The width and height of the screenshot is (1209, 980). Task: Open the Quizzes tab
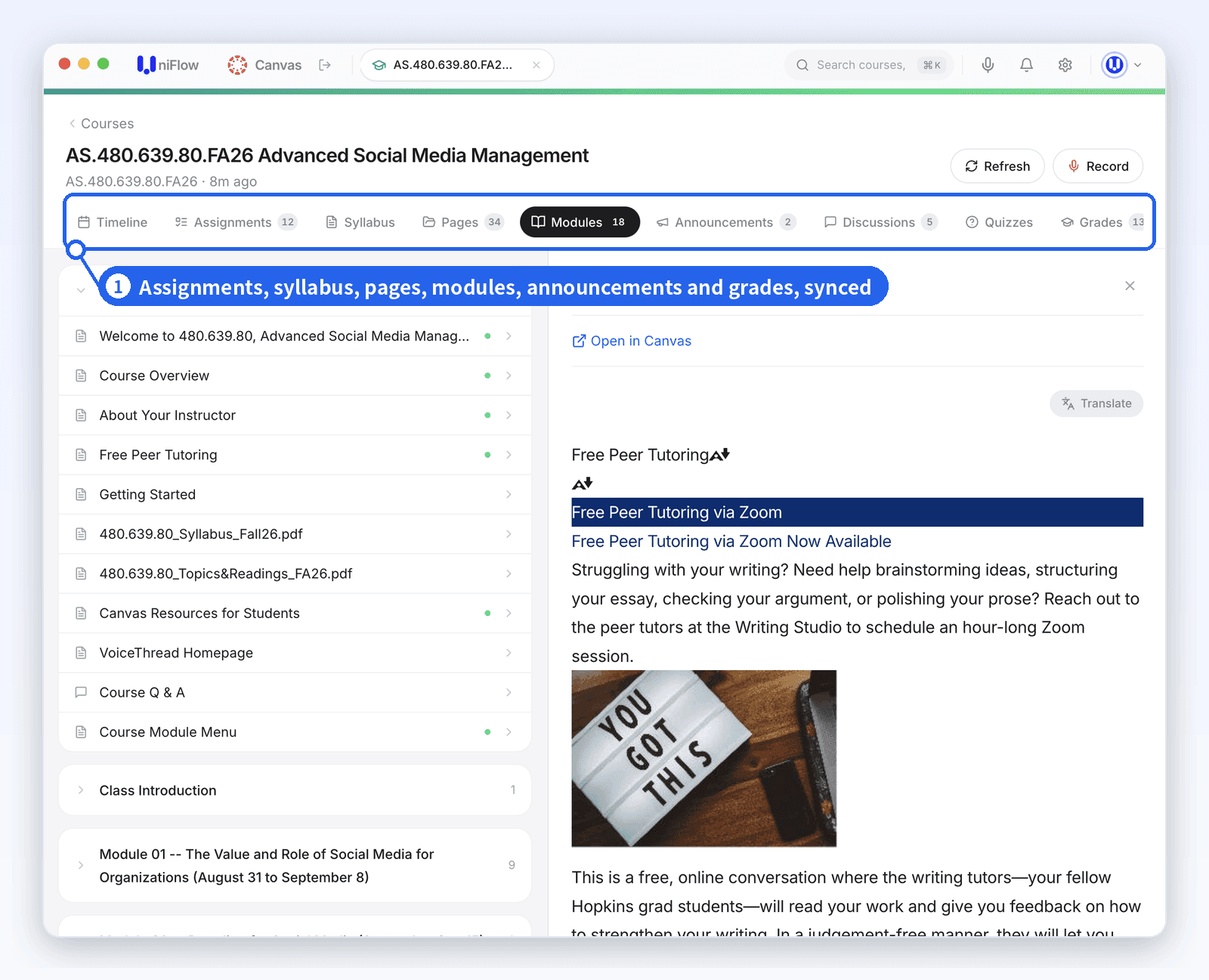(x=999, y=222)
